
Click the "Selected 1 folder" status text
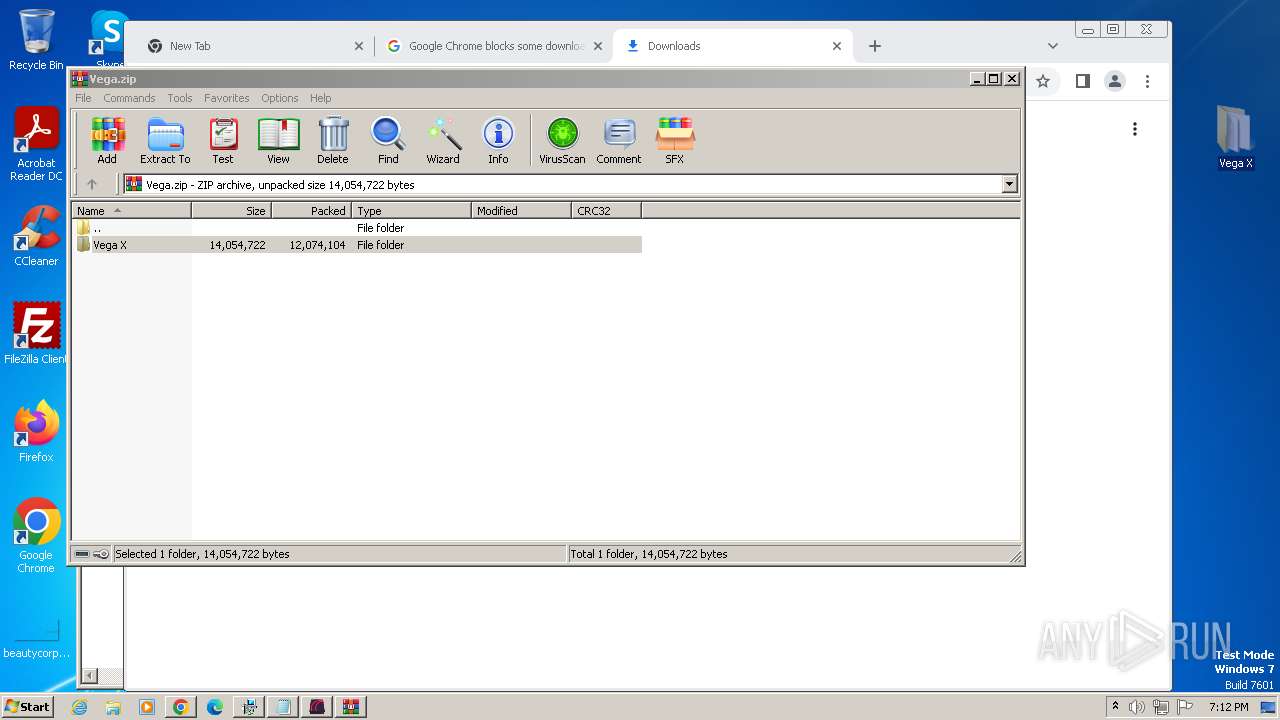coord(202,554)
